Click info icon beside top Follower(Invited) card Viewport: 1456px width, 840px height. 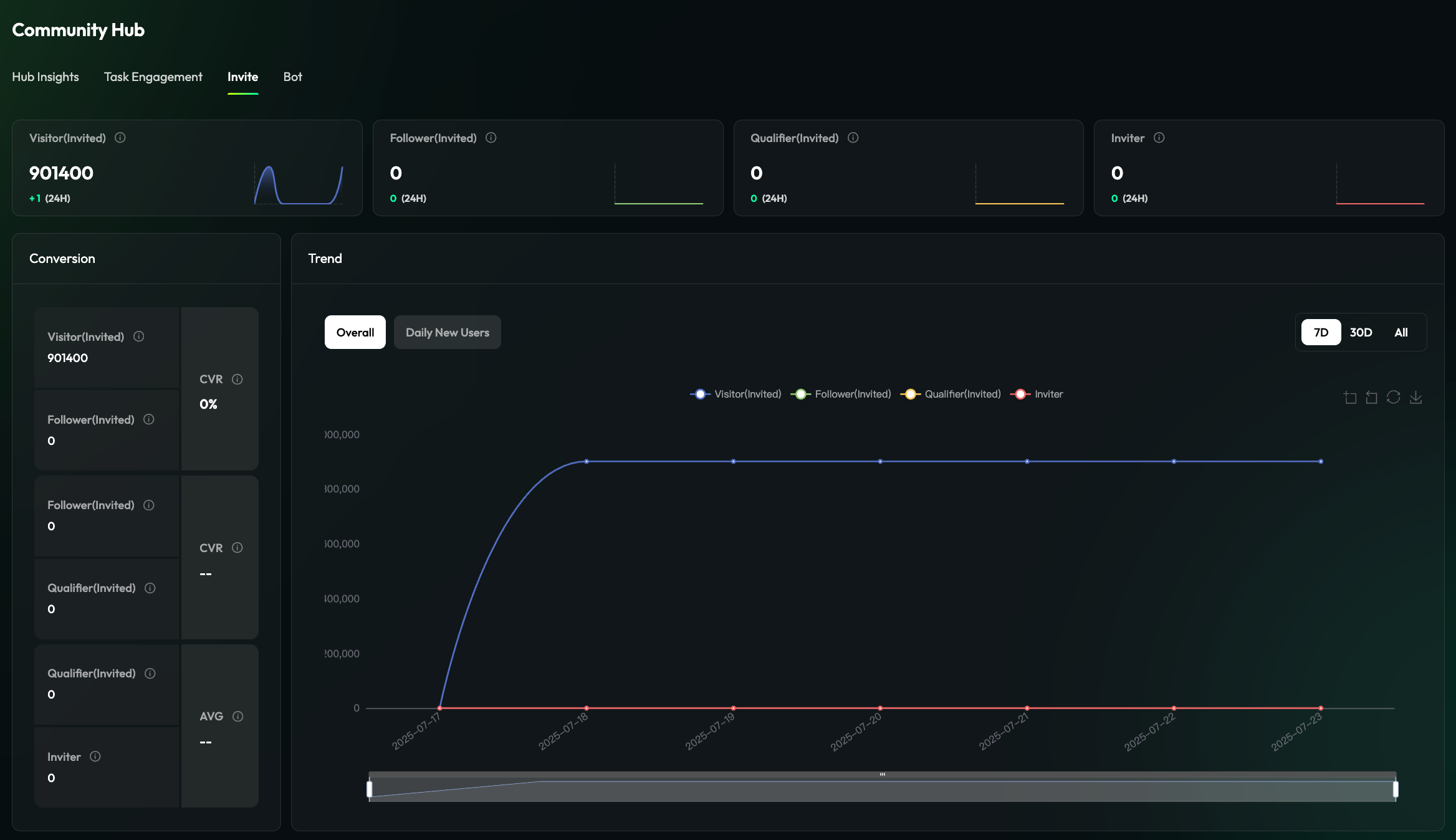click(491, 138)
